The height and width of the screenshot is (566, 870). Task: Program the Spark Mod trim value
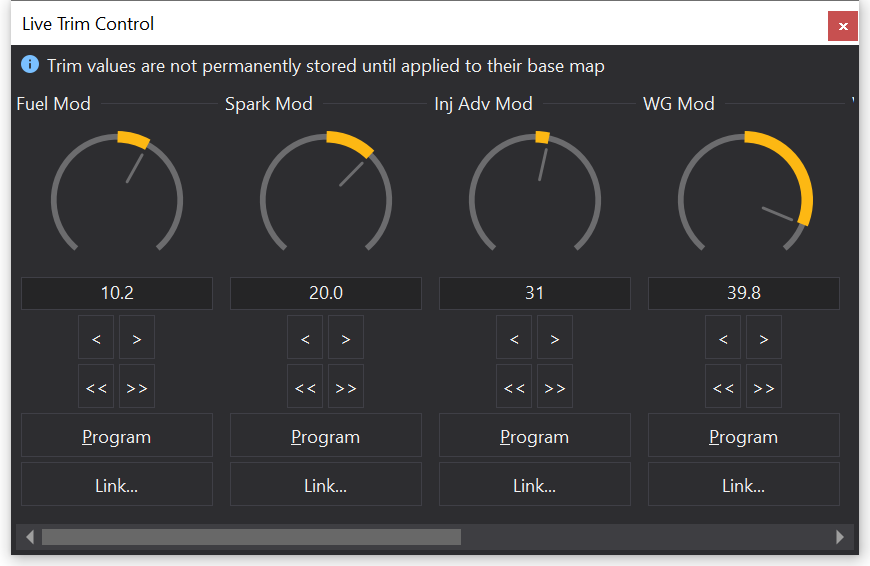pos(326,436)
